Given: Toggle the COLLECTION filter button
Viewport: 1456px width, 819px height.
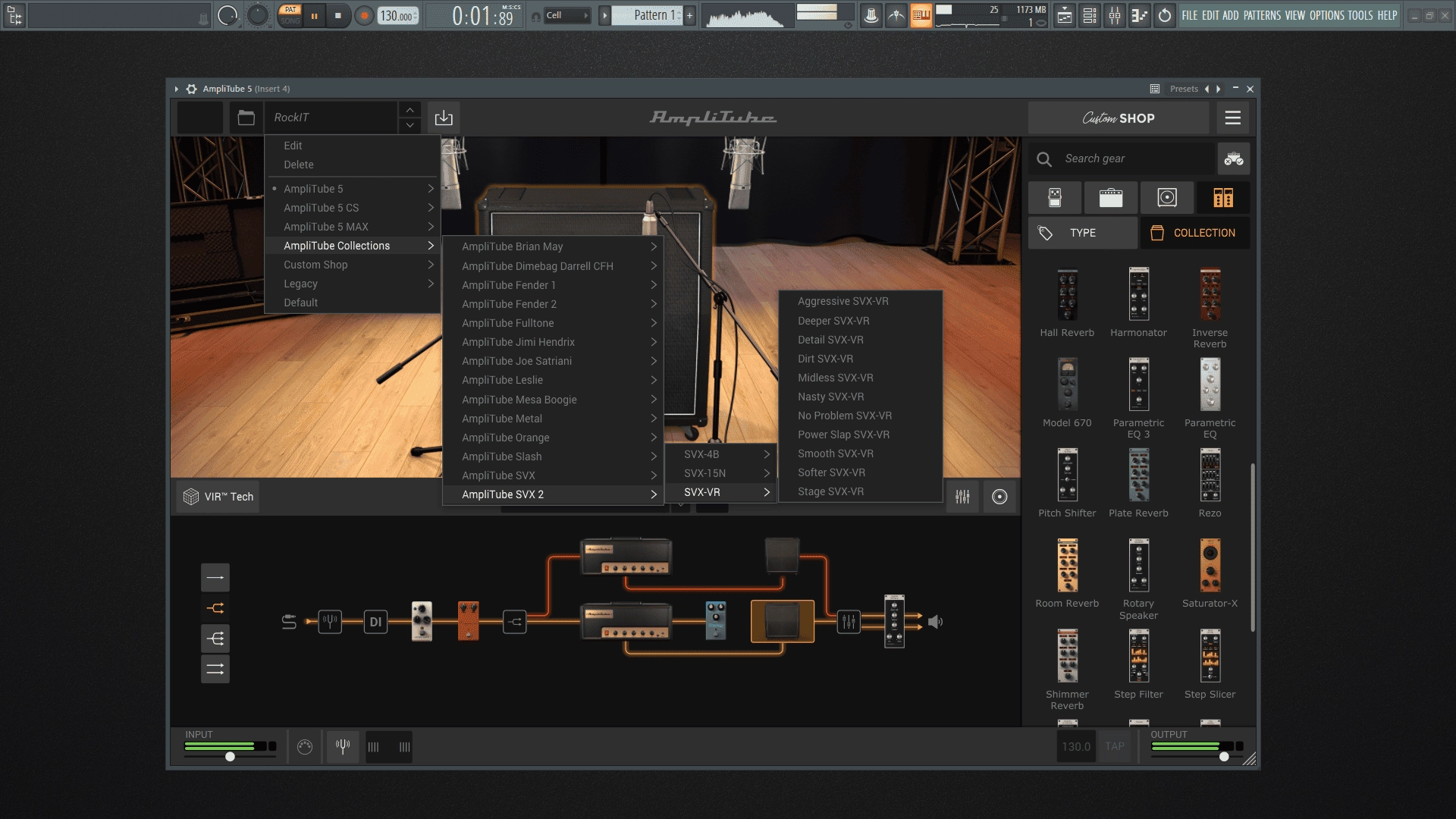Looking at the screenshot, I should click(x=1195, y=233).
